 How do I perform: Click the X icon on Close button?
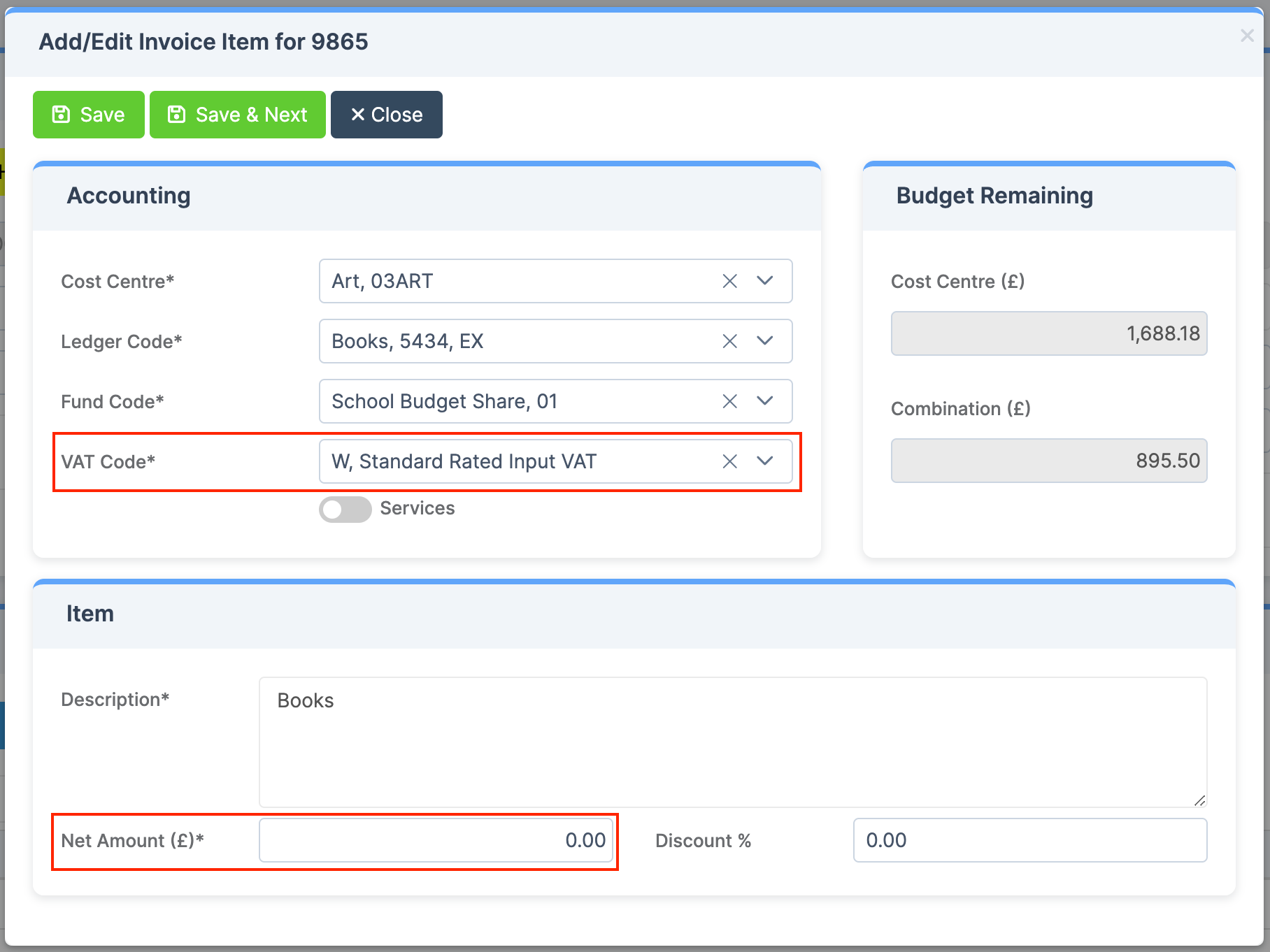[x=358, y=114]
